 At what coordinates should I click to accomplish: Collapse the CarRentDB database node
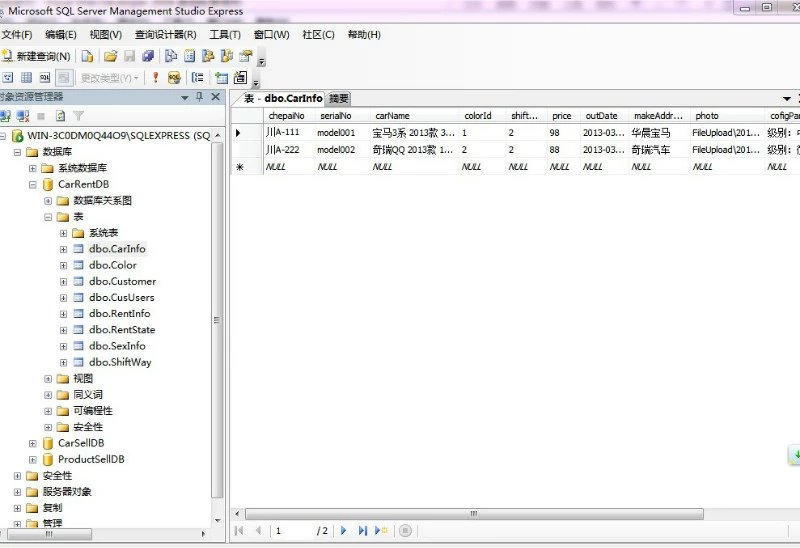coord(33,184)
